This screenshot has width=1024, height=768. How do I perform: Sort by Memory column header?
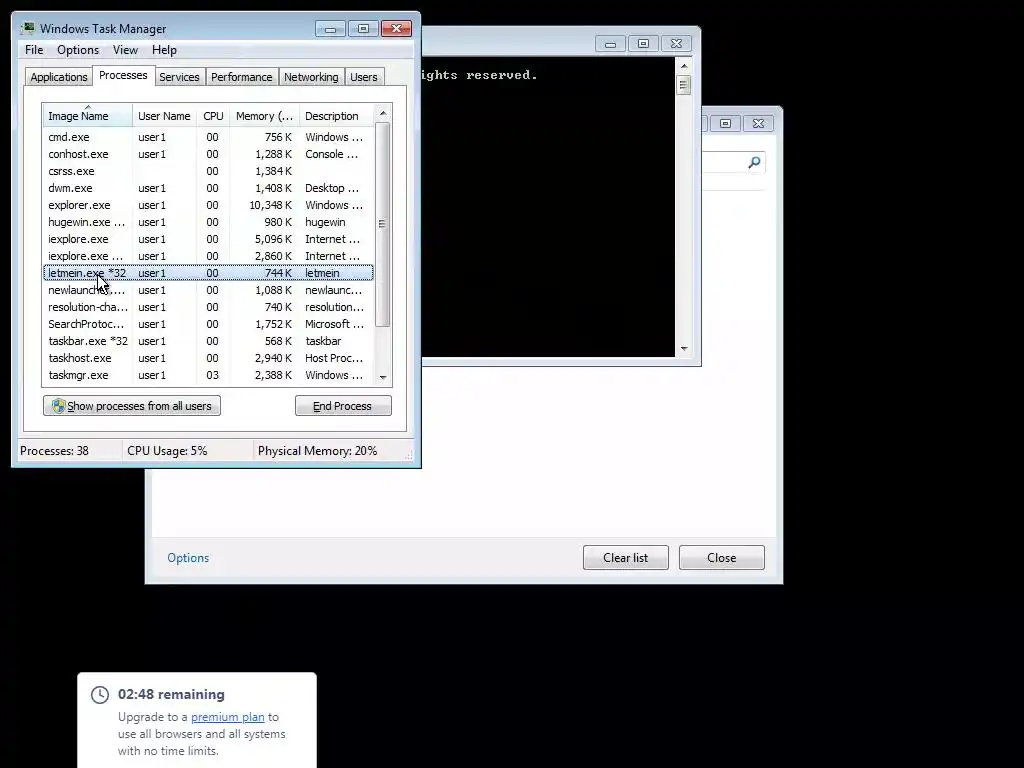[264, 116]
